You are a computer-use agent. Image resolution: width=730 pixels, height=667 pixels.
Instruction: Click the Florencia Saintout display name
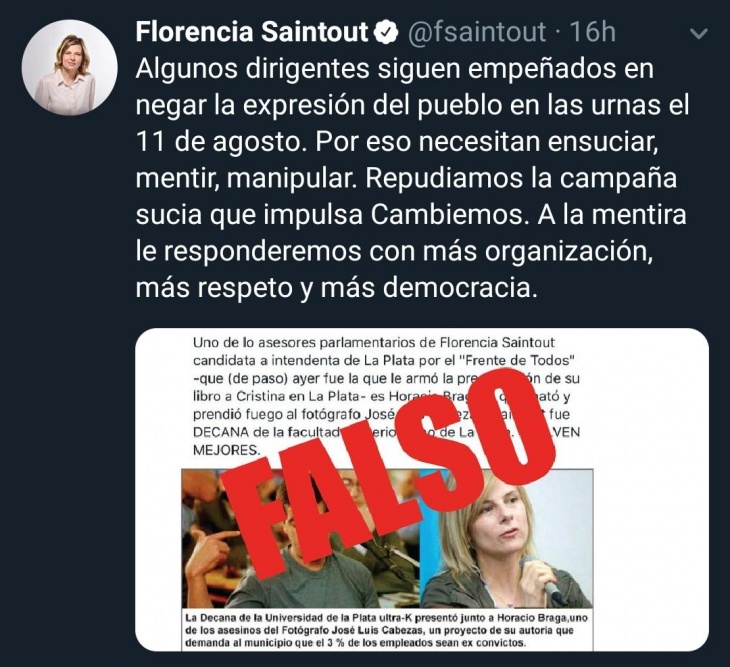[252, 33]
